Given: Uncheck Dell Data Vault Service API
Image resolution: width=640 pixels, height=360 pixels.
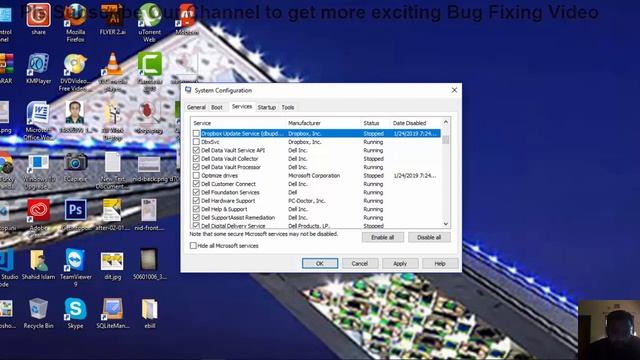Looking at the screenshot, I should [196, 150].
